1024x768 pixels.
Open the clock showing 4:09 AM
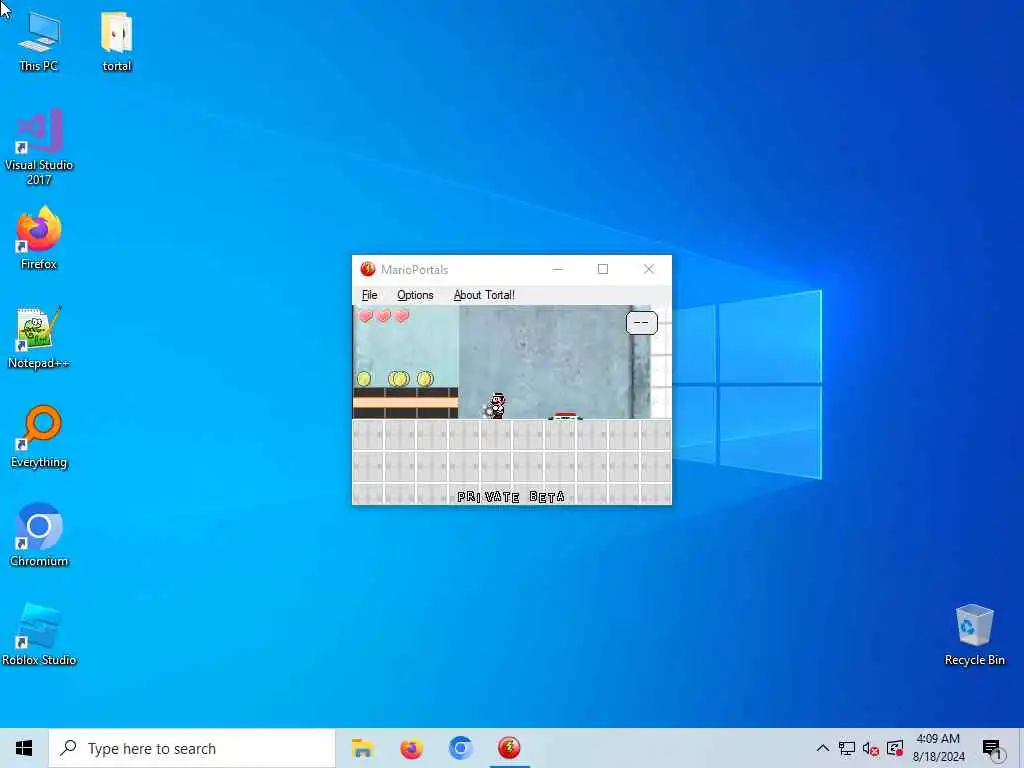click(938, 748)
